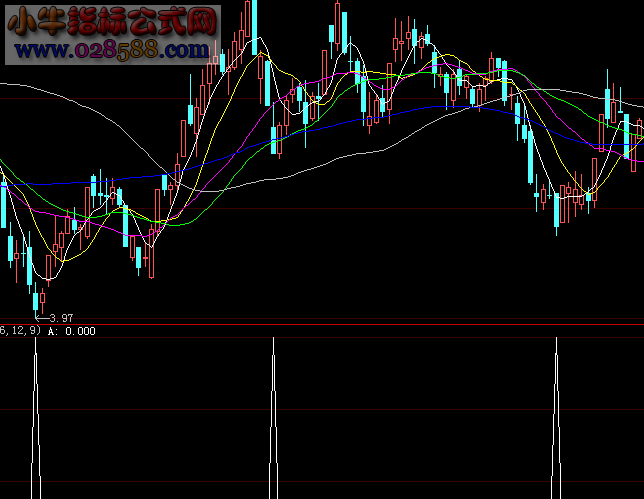Click the 小牛指标公式网 watermark logo

coord(112,20)
